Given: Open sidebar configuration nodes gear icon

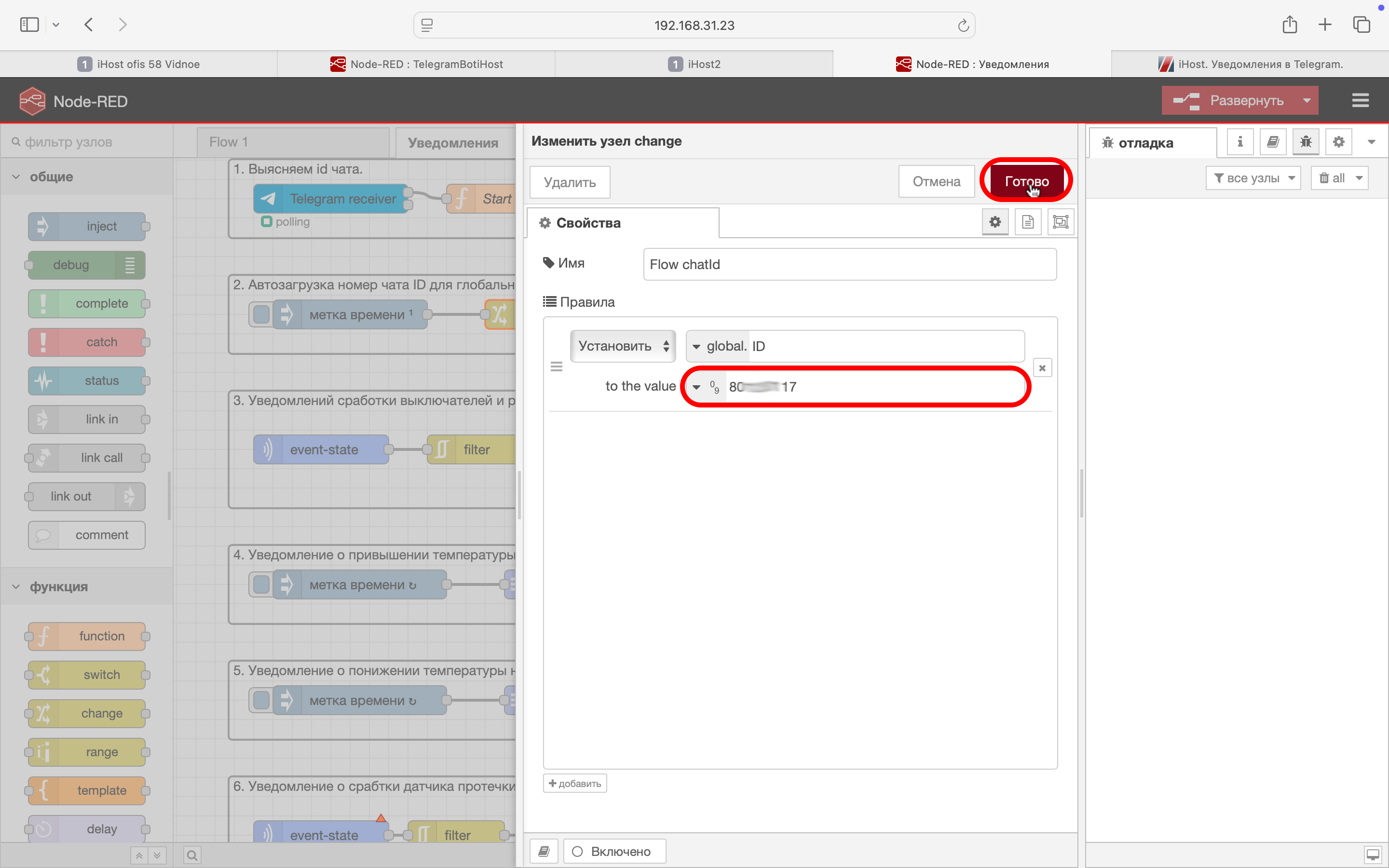Looking at the screenshot, I should coord(1338,142).
